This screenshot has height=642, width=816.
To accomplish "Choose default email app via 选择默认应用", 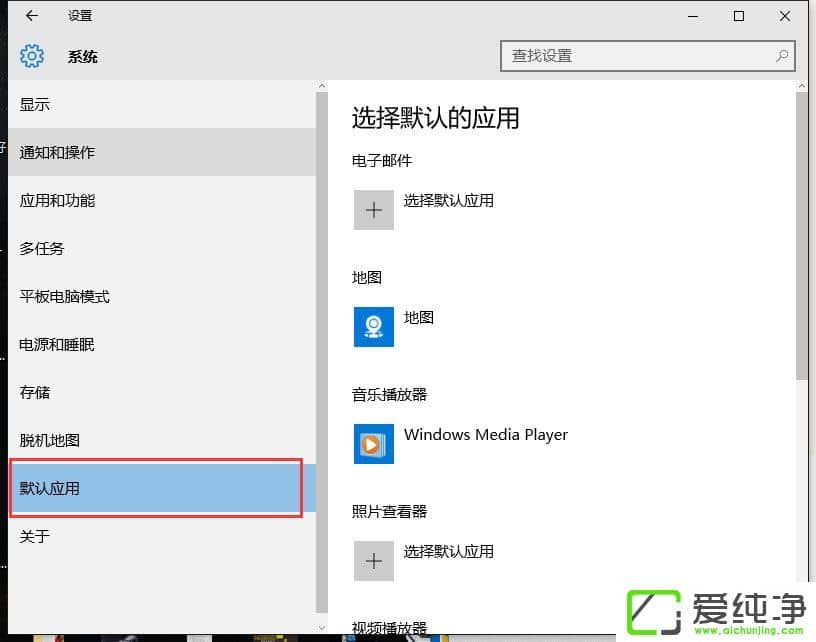I will (450, 200).
